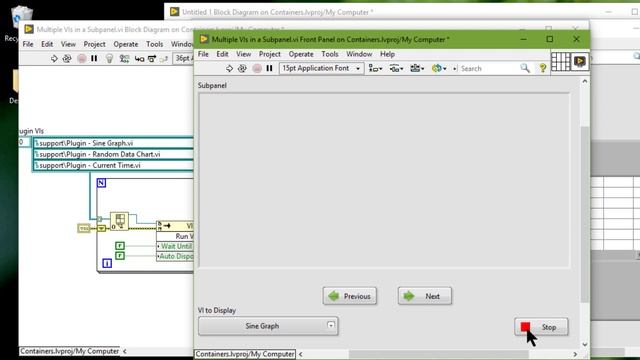Open the Operate menu in Front Panel window
Image resolution: width=640 pixels, height=360 pixels.
click(x=301, y=54)
